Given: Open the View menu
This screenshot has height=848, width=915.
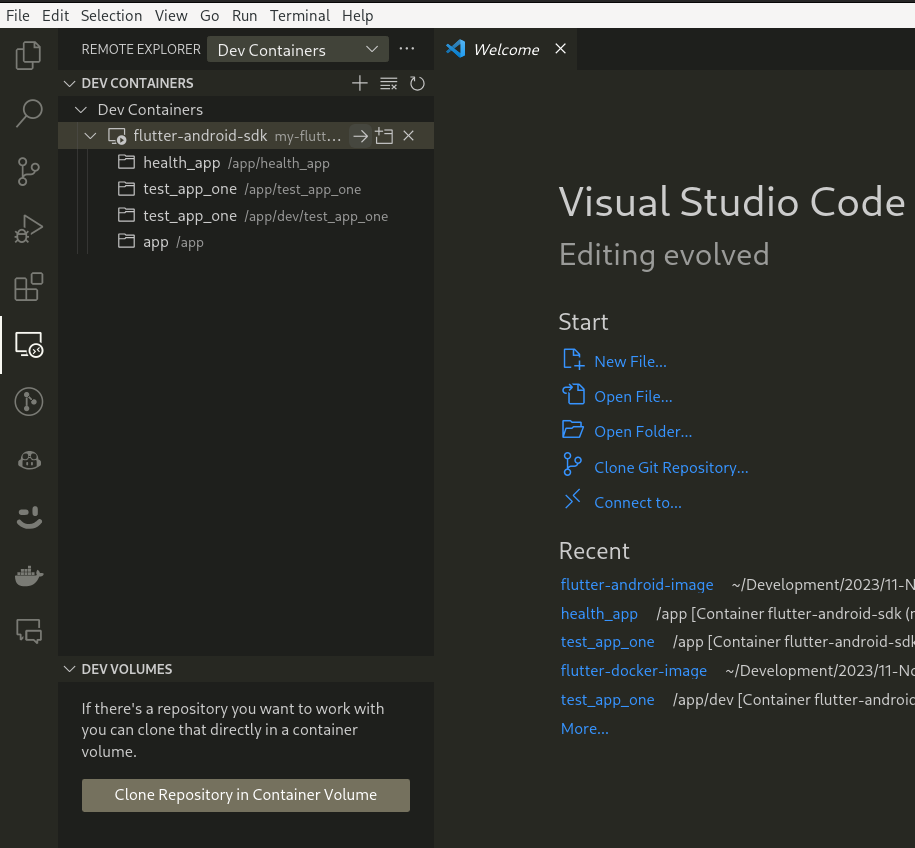Looking at the screenshot, I should tap(171, 16).
